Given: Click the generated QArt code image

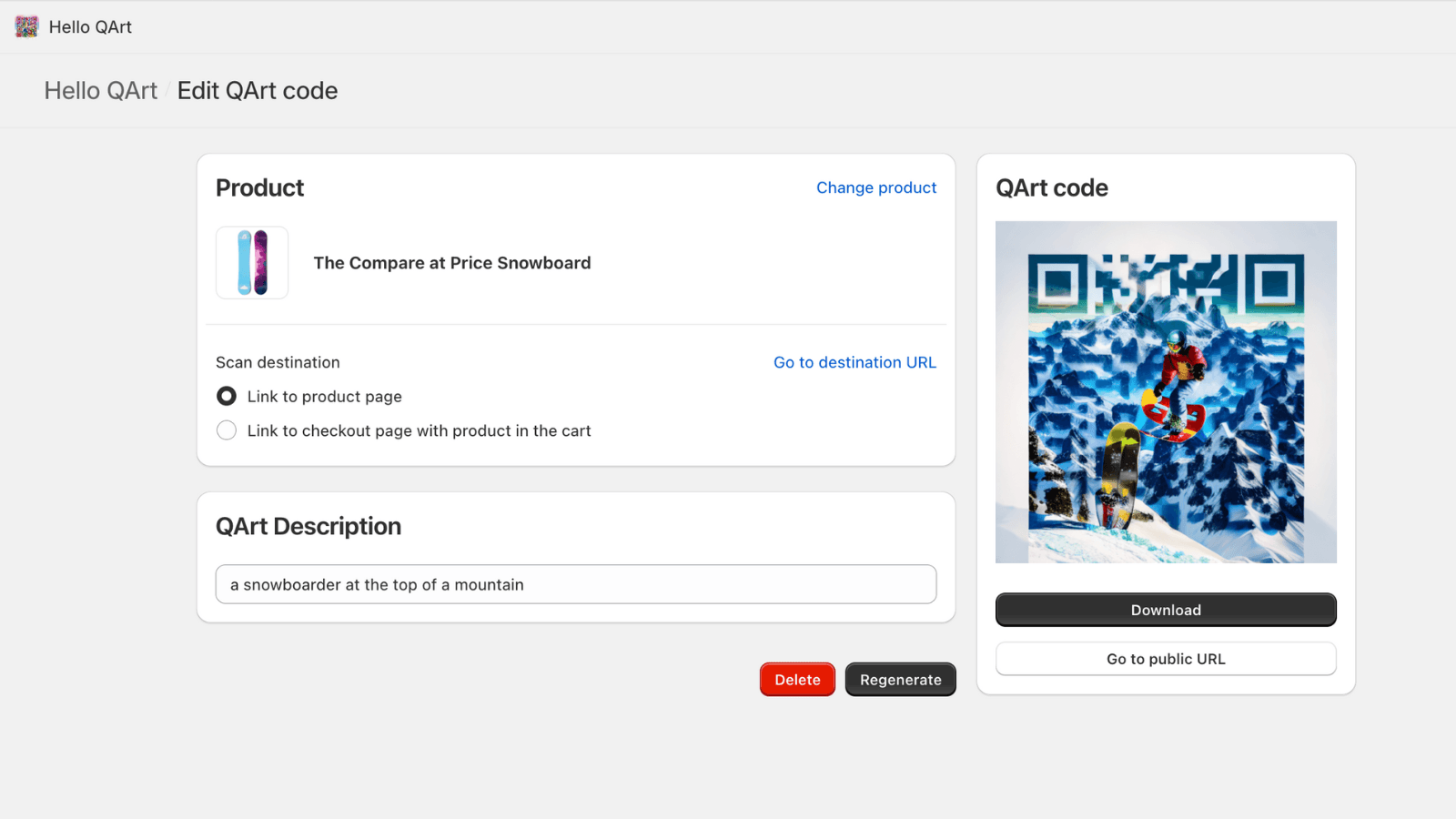Looking at the screenshot, I should [1166, 392].
